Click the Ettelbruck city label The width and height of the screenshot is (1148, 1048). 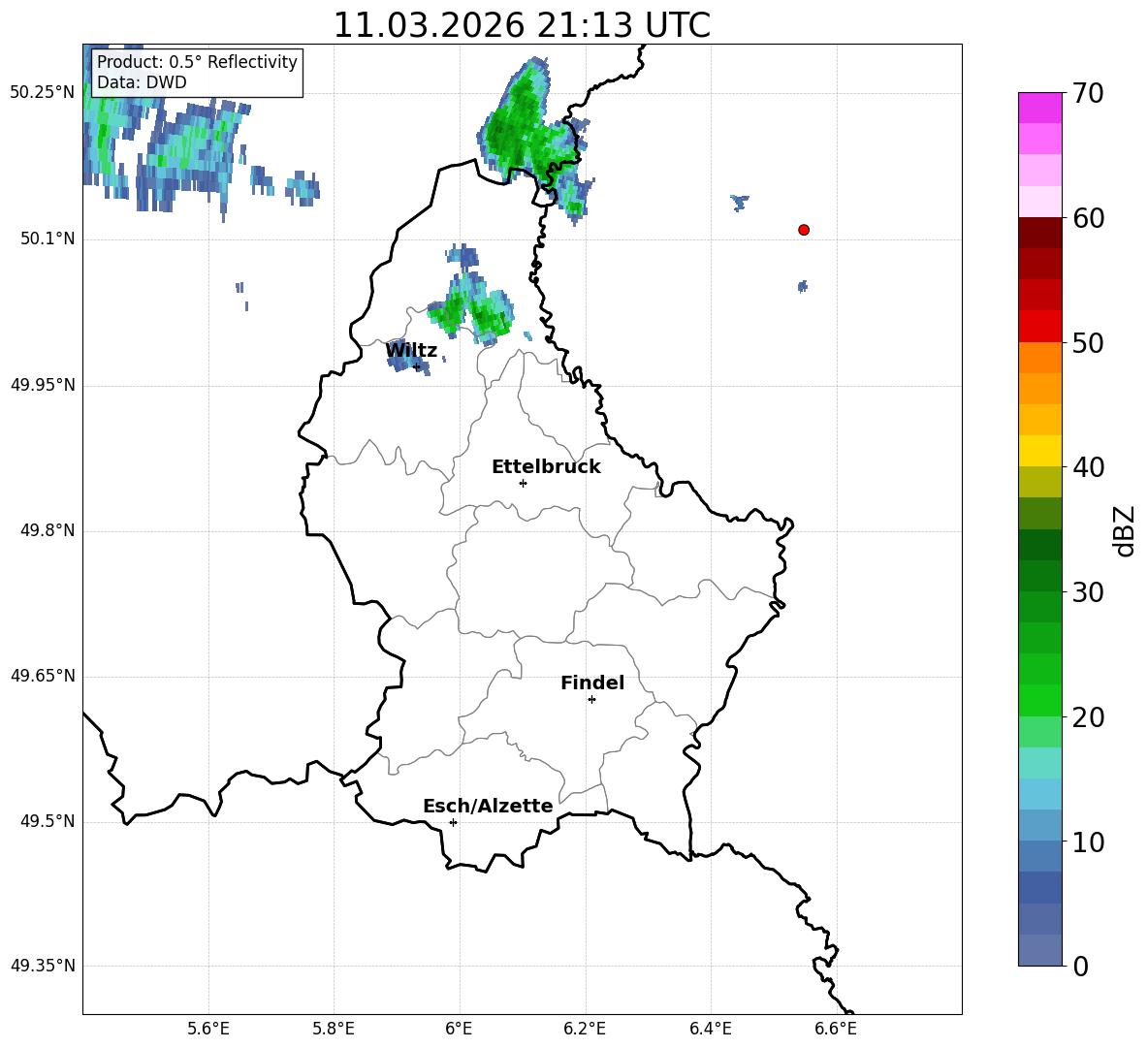pos(546,467)
